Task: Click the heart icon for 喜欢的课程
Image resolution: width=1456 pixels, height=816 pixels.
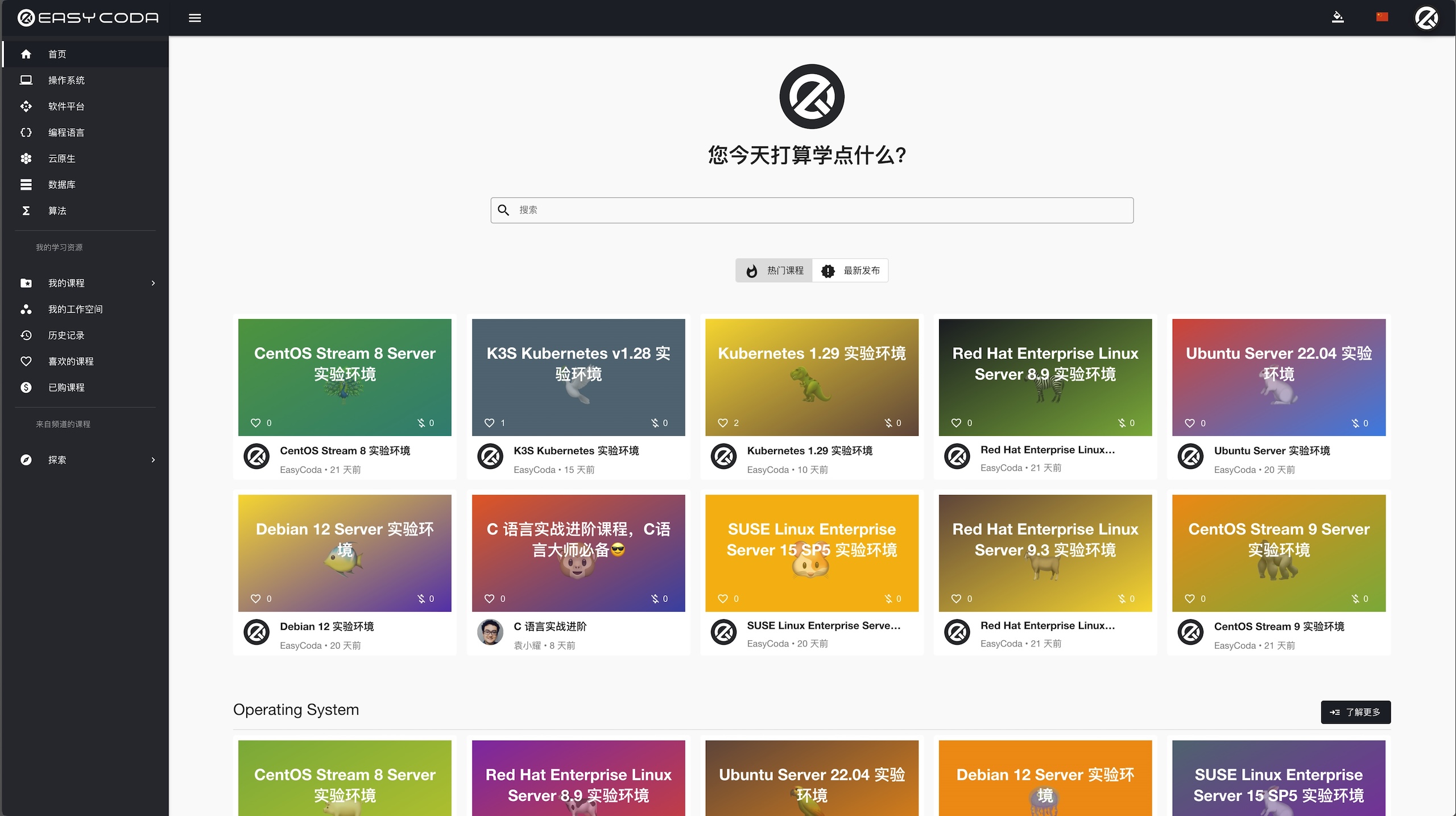Action: (26, 361)
